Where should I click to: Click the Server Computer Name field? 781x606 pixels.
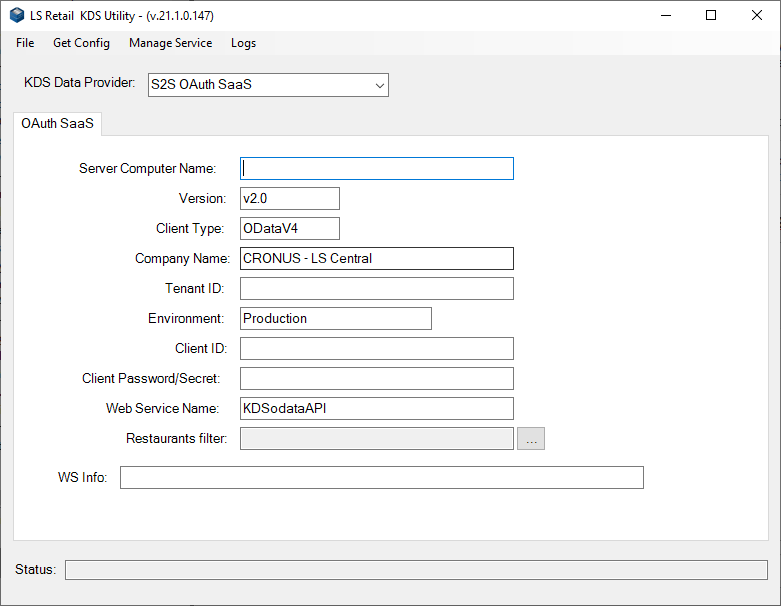[377, 168]
